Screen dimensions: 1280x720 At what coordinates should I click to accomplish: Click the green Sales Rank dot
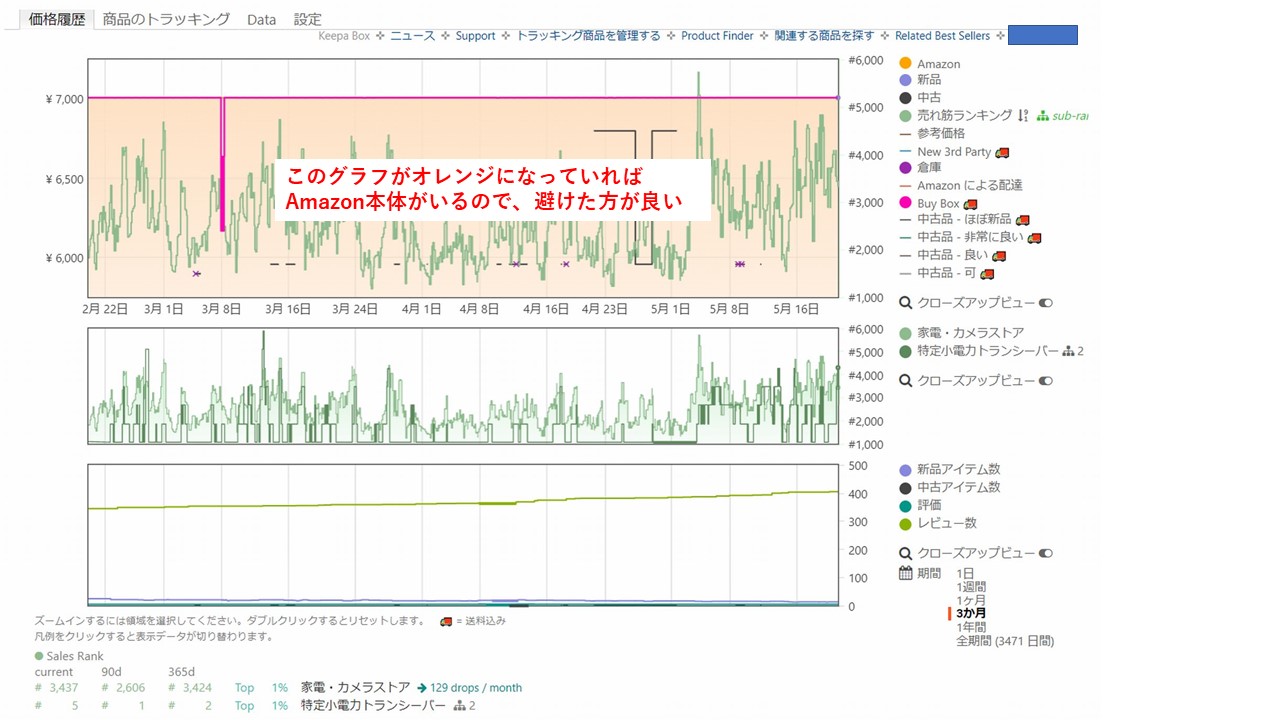(39, 656)
